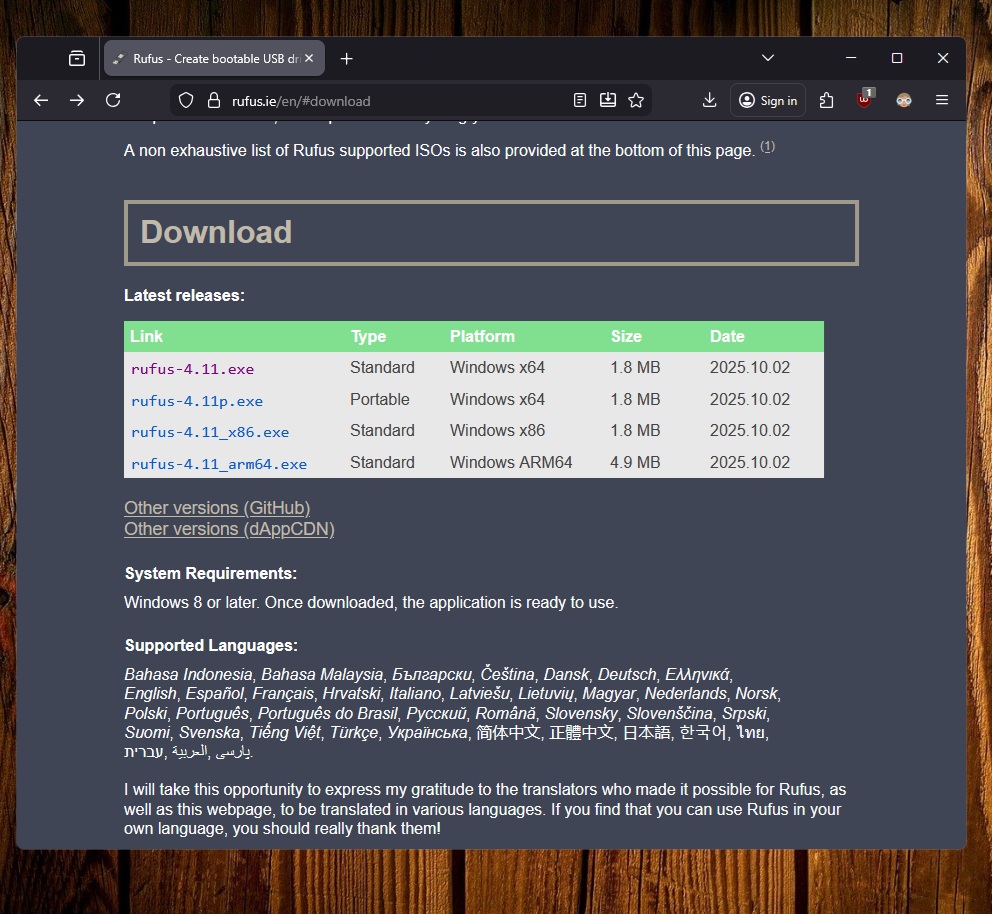Open a new tab with the plus button
Screen dimensions: 992x914
pyautogui.click(x=346, y=58)
